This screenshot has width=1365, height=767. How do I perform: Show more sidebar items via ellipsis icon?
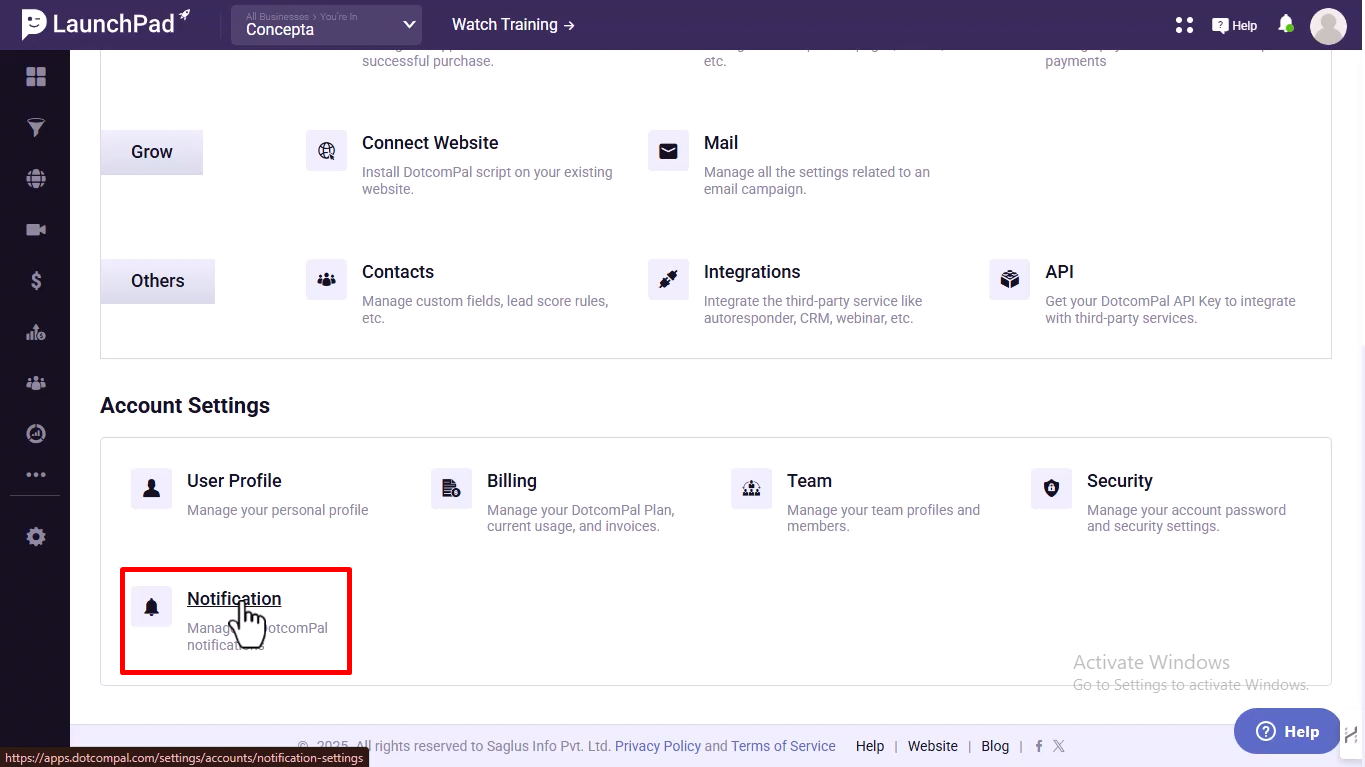36,475
